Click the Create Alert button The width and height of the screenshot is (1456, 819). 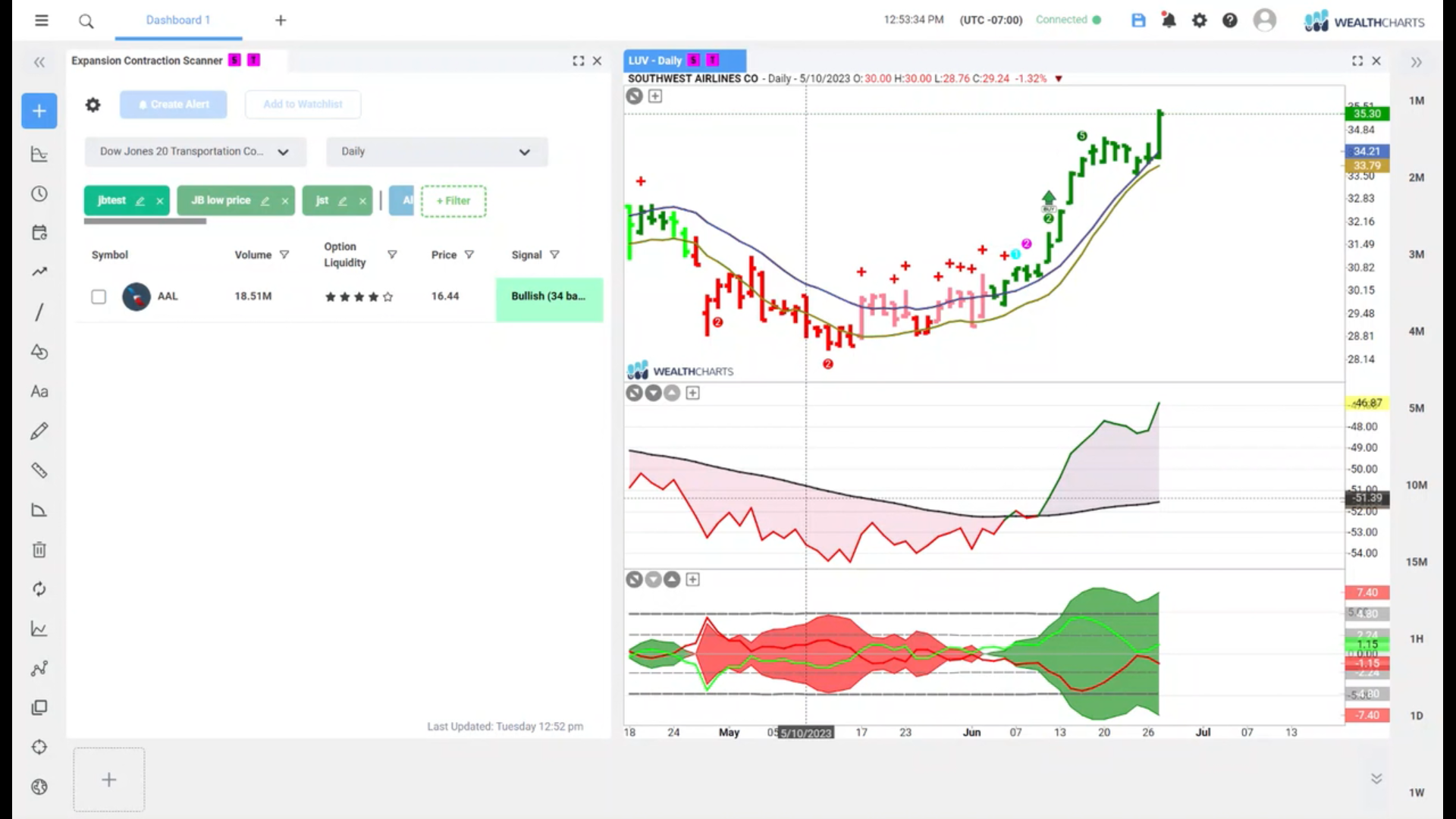tap(173, 105)
